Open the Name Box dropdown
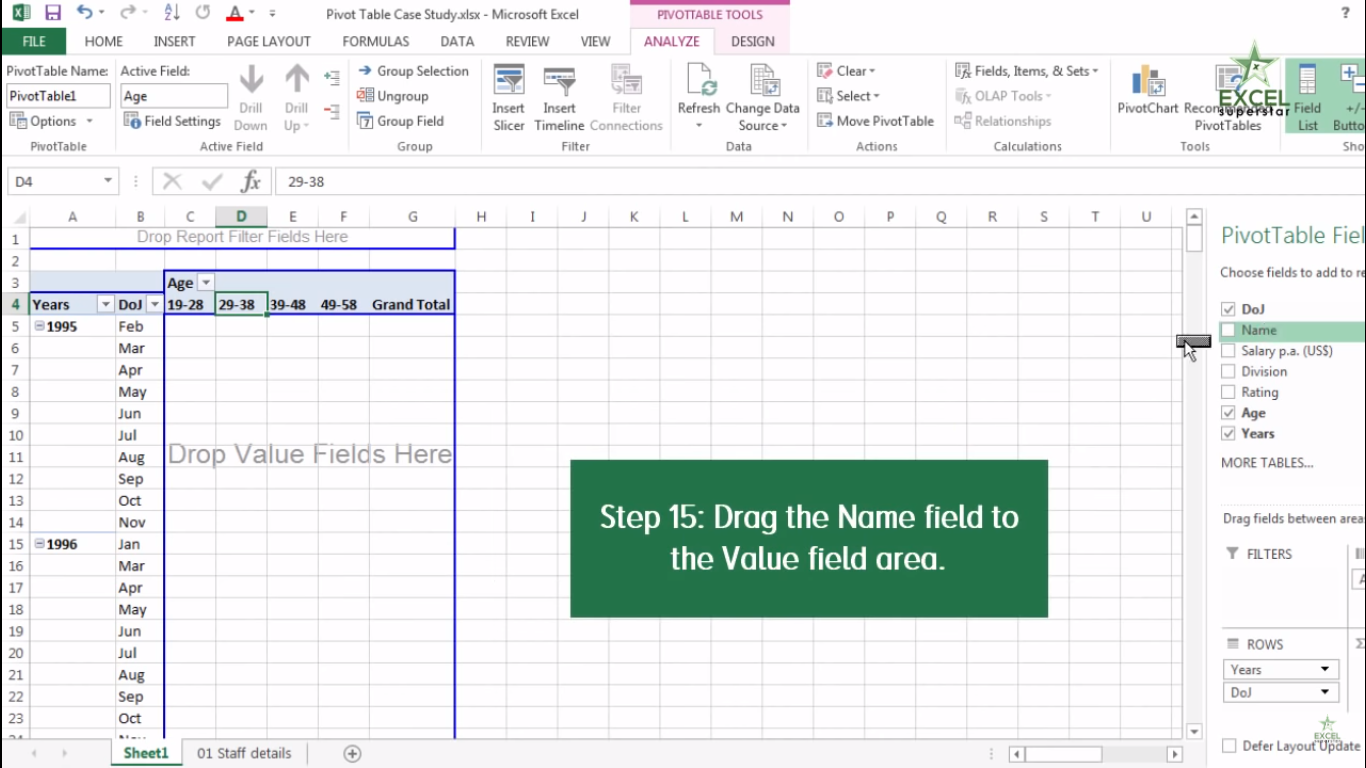Viewport: 1366px width, 768px height. tap(107, 182)
